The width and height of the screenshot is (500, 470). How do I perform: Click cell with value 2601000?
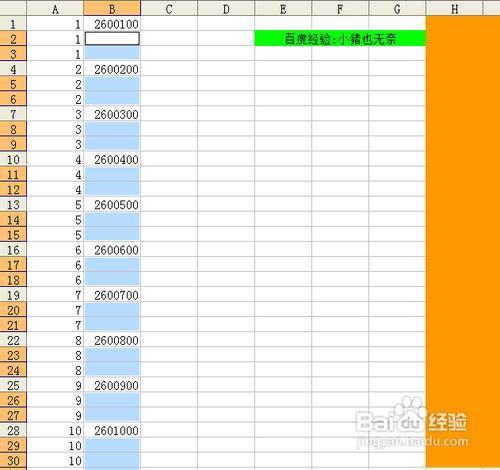(x=112, y=430)
